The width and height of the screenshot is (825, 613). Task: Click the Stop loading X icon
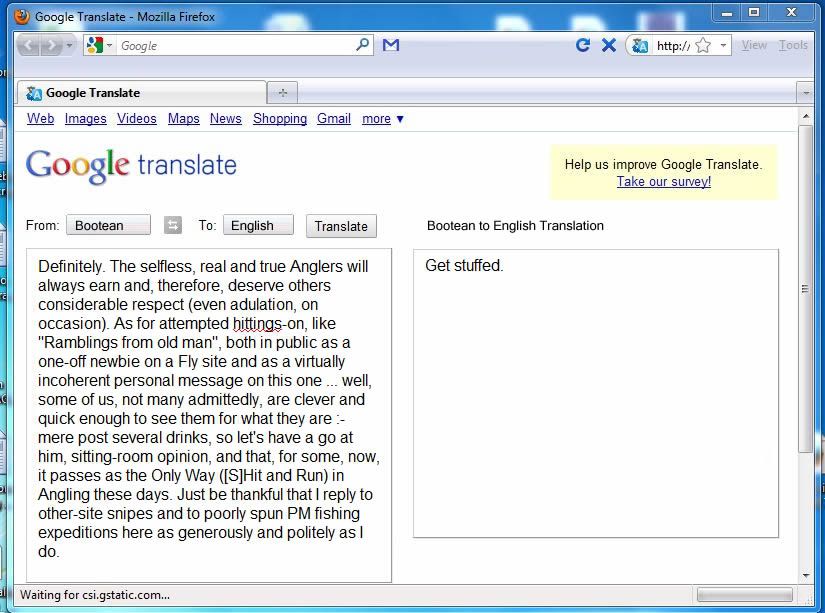[x=609, y=45]
